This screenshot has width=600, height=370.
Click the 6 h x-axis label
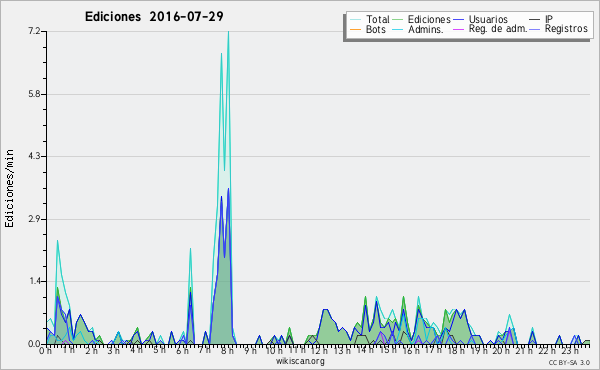pos(182,351)
